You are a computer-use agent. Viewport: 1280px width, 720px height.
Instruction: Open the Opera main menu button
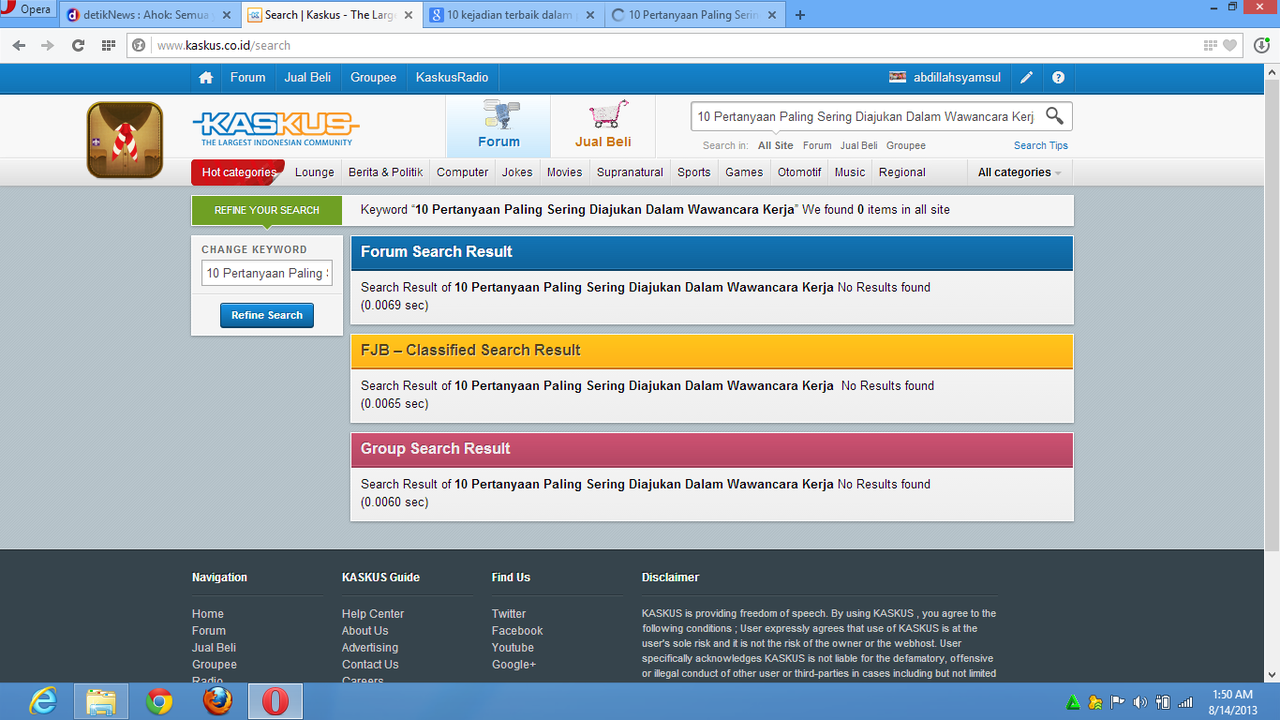(x=28, y=10)
